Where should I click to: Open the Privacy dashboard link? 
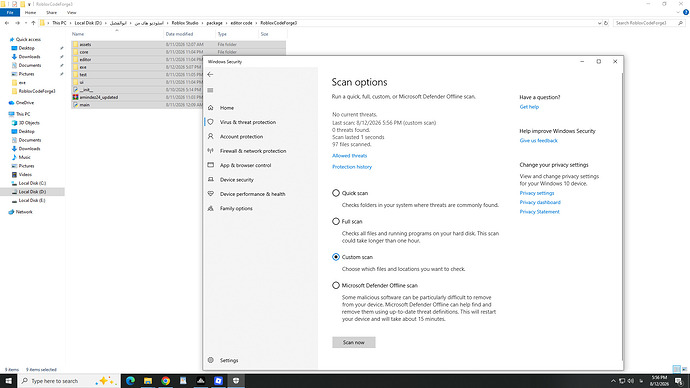pos(540,202)
